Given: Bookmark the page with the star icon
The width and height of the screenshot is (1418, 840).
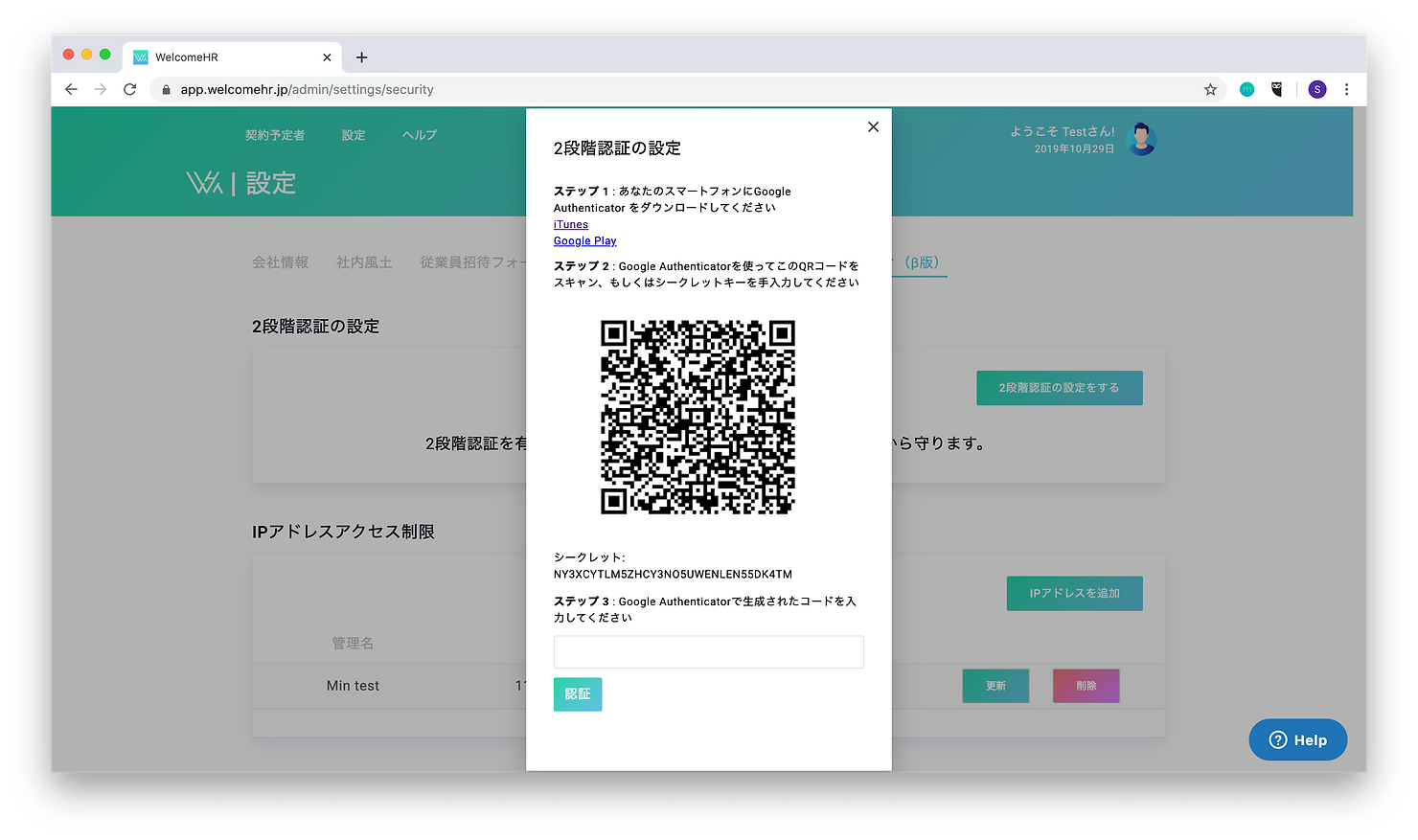Looking at the screenshot, I should pyautogui.click(x=1210, y=89).
